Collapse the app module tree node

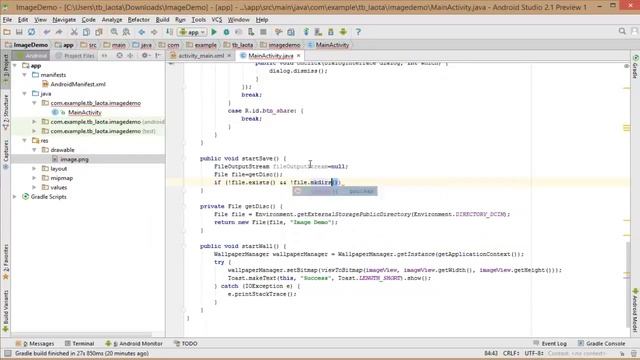pyautogui.click(x=15, y=65)
